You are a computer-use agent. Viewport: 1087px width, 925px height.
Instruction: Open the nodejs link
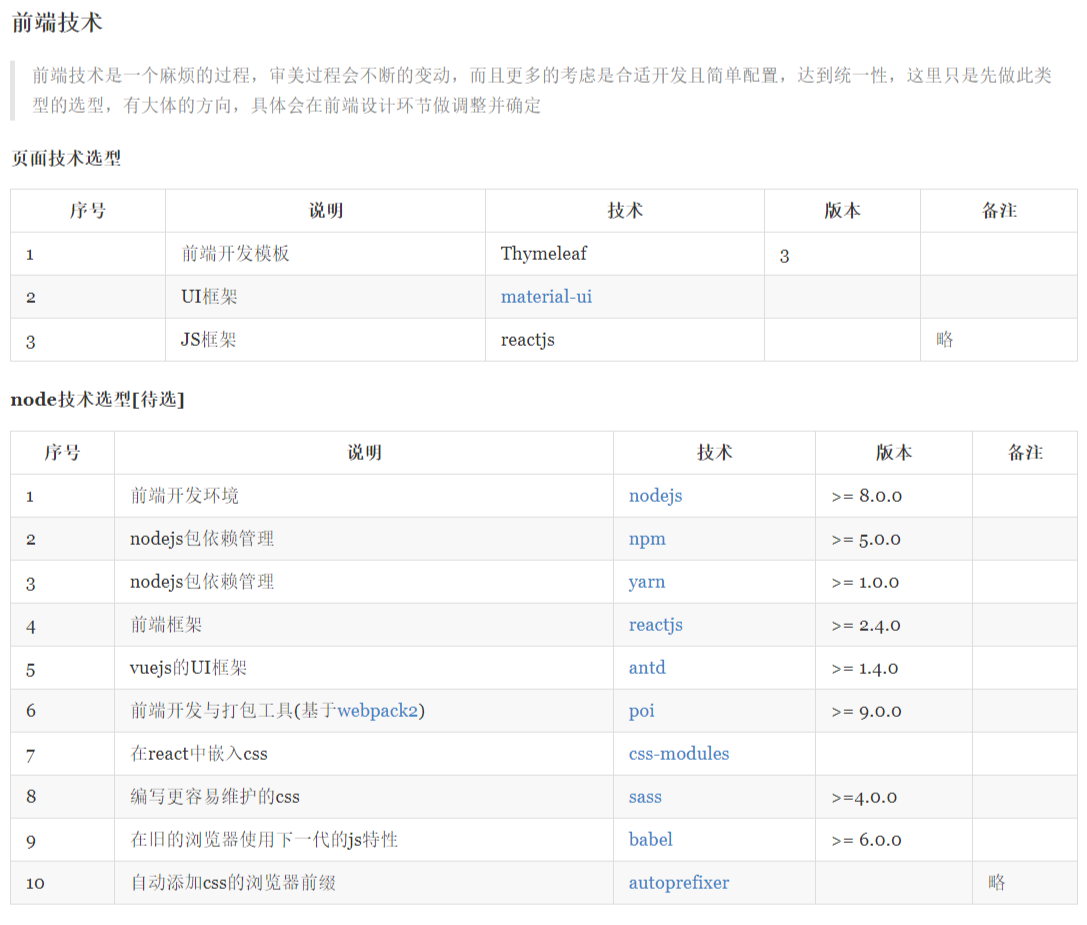[655, 496]
